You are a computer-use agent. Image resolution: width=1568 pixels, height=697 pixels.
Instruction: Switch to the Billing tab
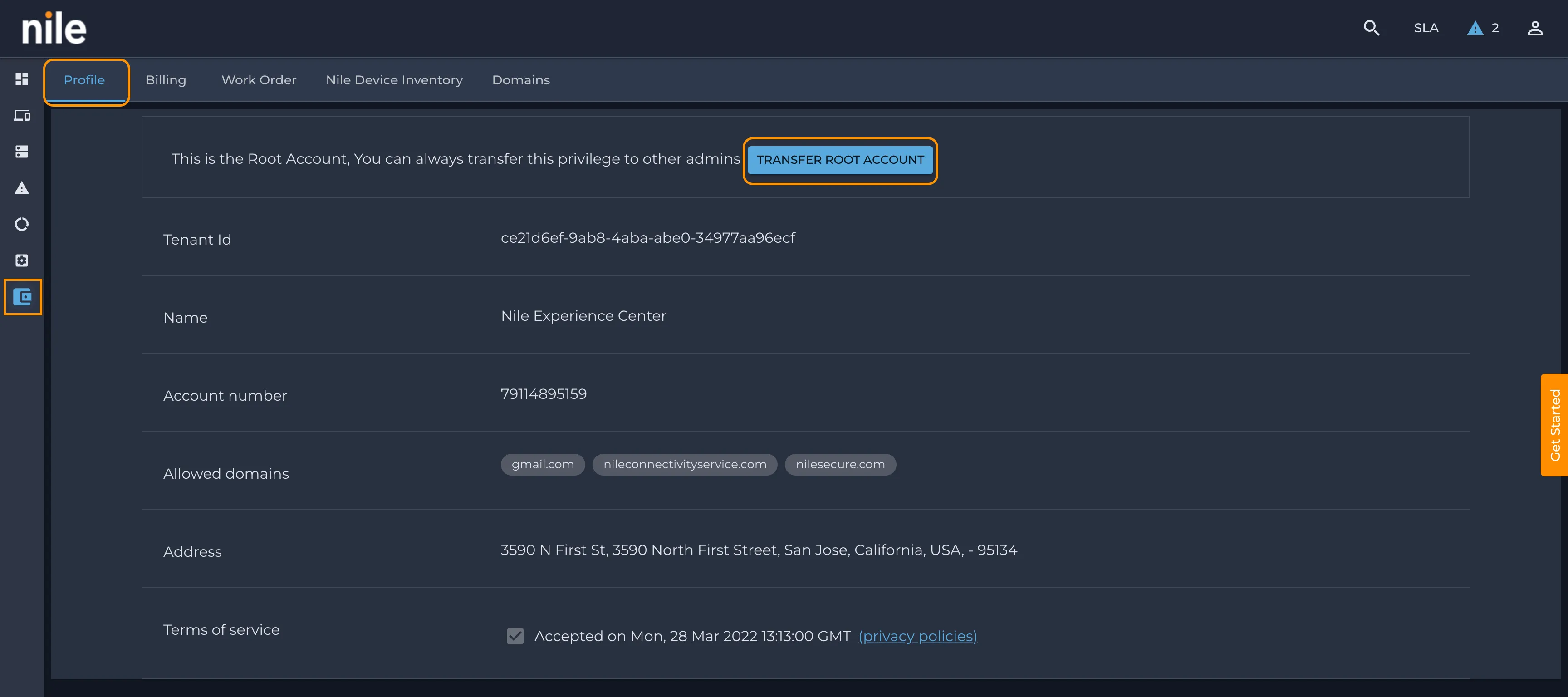click(166, 80)
